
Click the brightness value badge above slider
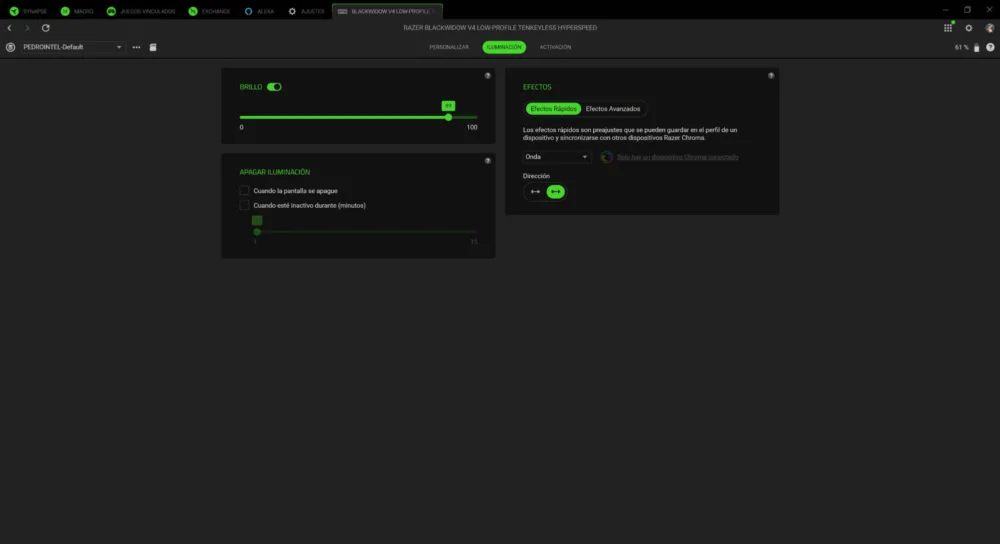point(448,106)
